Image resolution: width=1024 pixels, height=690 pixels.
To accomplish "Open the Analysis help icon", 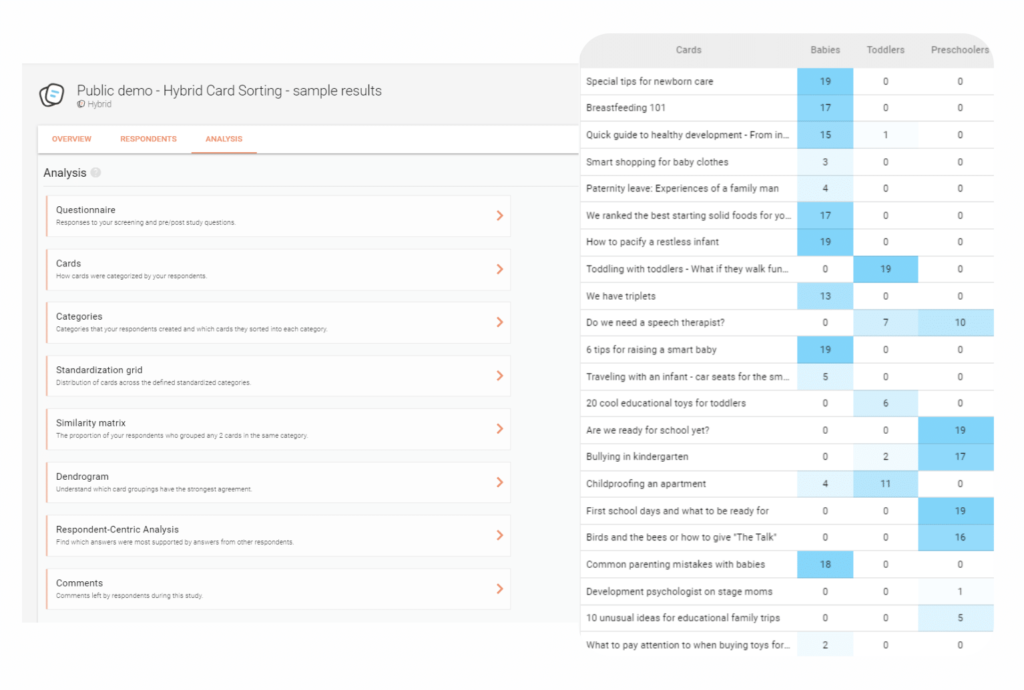I will point(96,172).
